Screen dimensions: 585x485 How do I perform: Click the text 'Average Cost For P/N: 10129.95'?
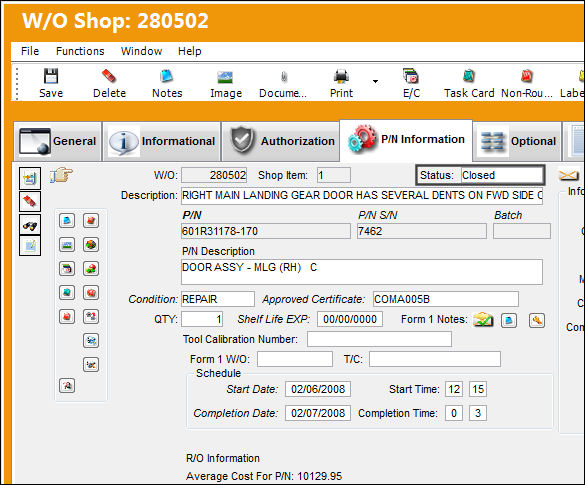point(264,476)
